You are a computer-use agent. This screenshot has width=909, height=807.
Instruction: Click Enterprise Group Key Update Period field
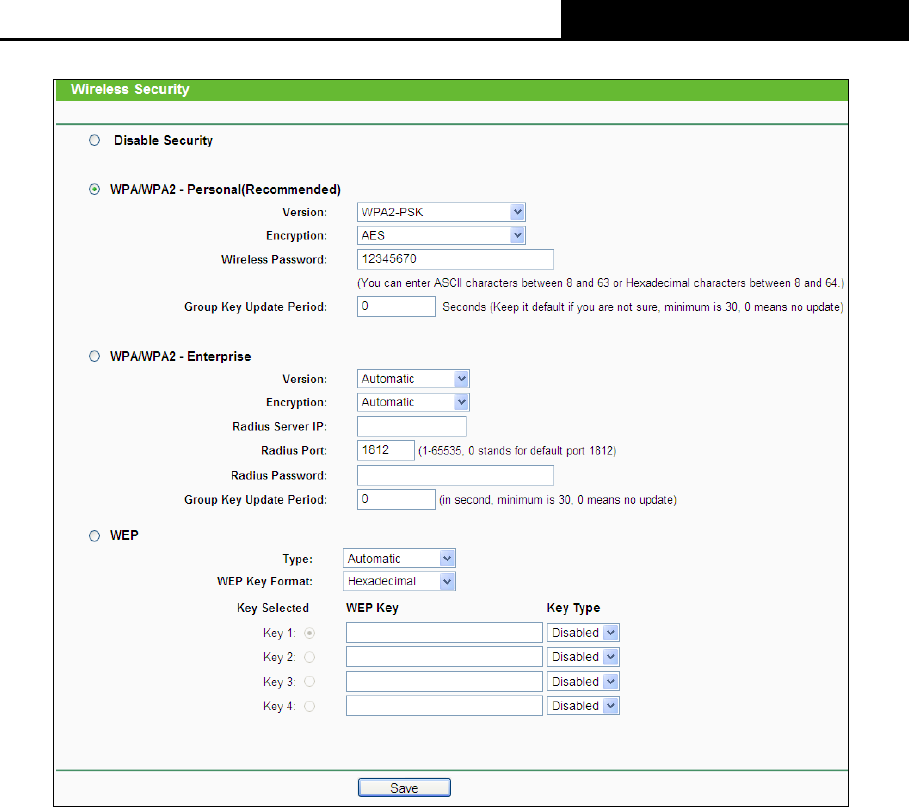click(396, 500)
